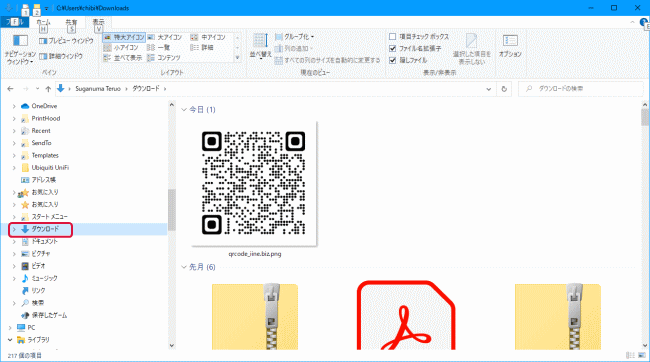Click the navigation pane scrollbar down arrow

(172, 345)
